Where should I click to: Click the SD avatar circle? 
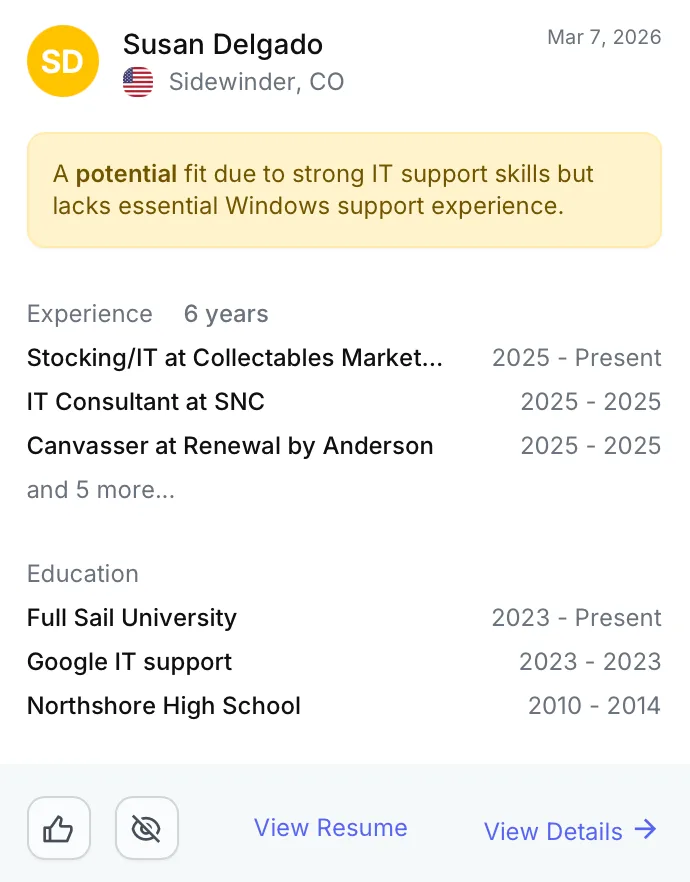click(63, 61)
